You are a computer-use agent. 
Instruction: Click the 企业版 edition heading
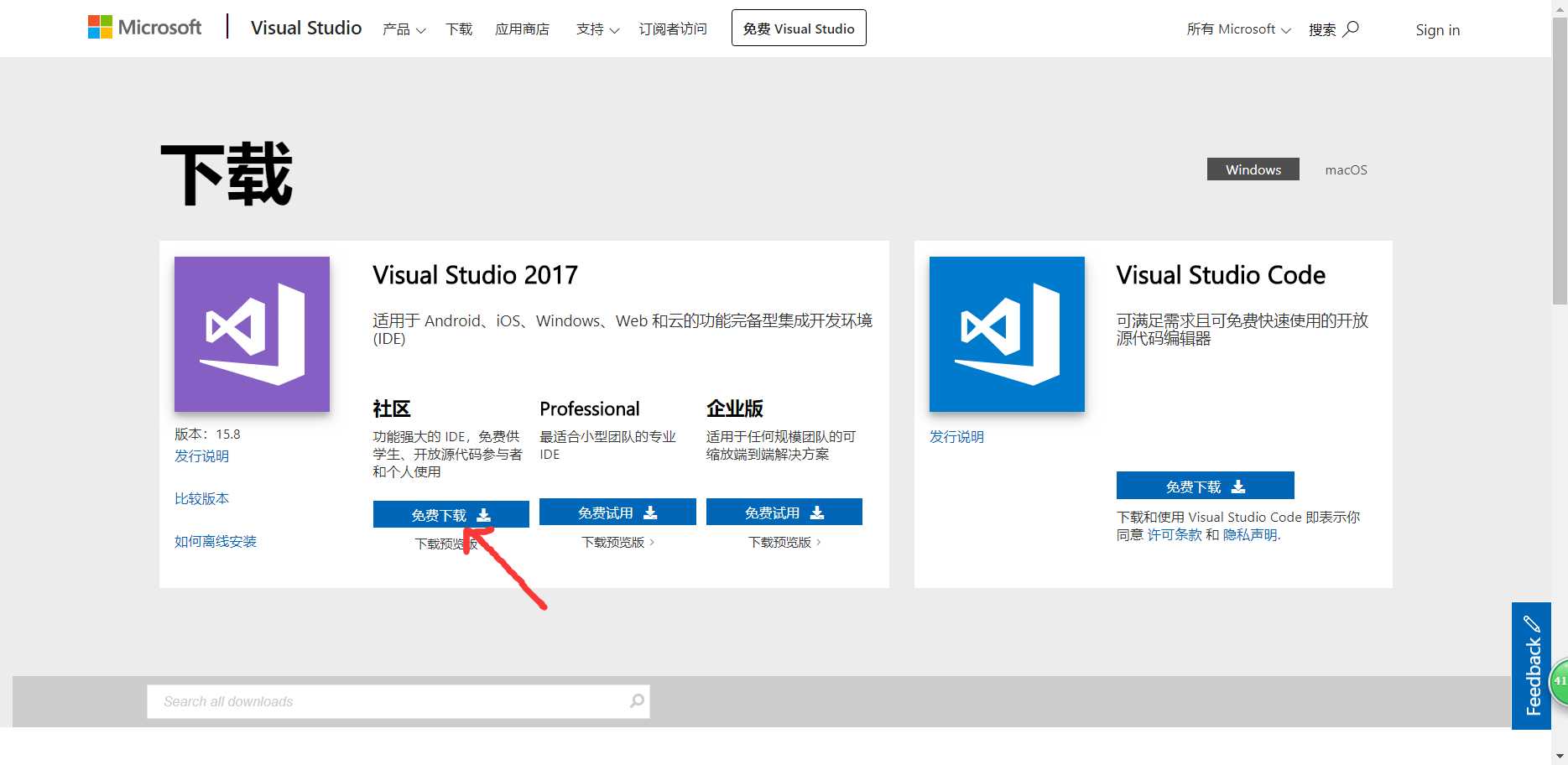tap(735, 409)
